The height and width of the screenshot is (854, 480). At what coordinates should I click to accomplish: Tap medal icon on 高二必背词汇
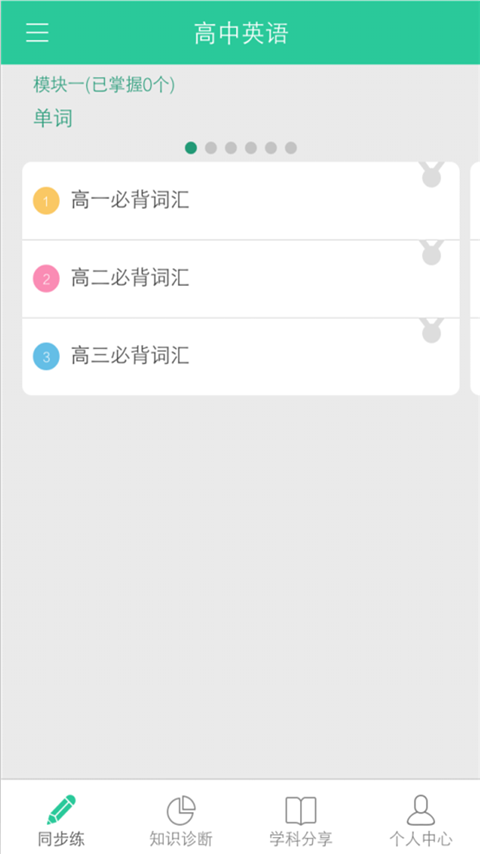[x=432, y=253]
